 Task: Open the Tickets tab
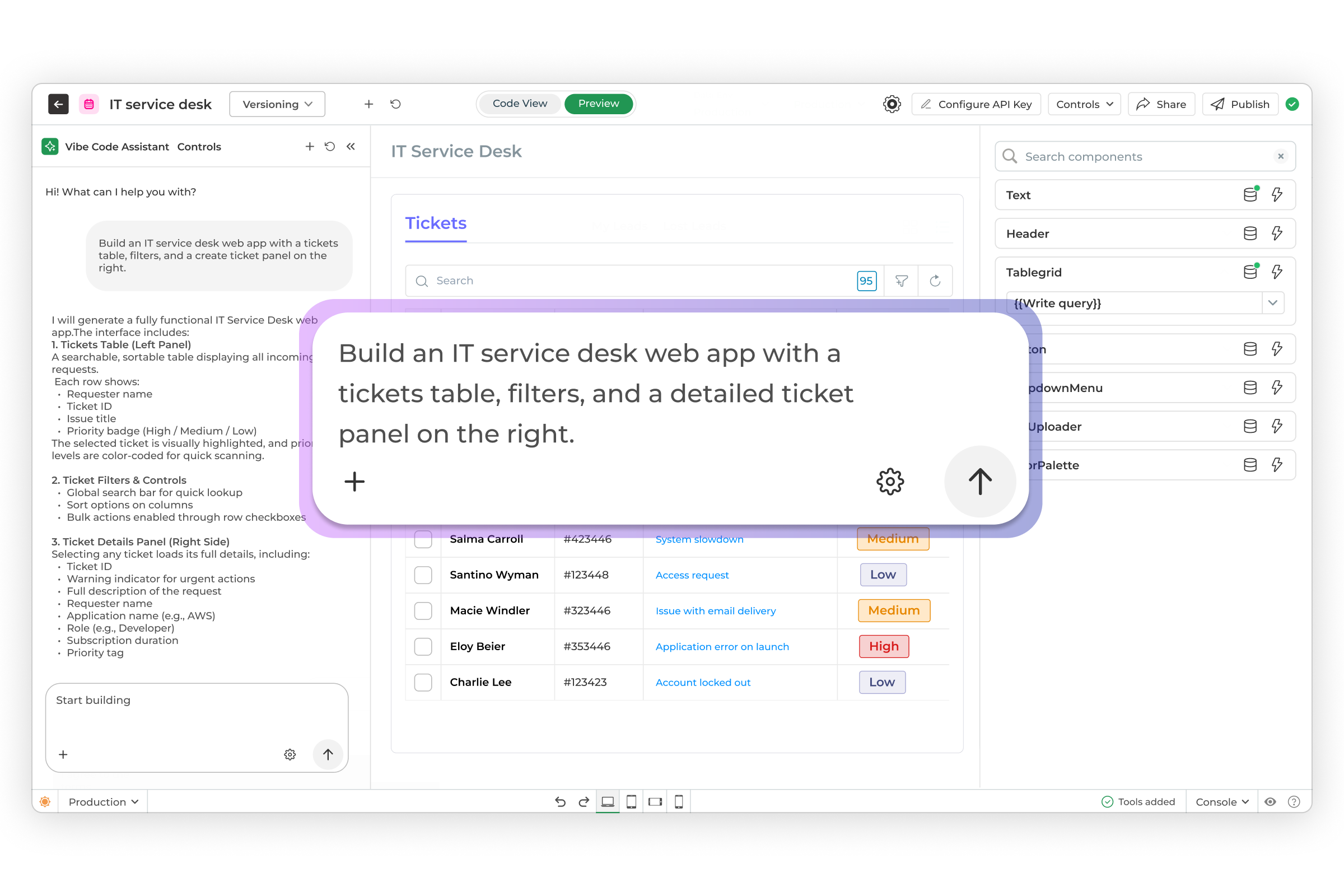pos(436,223)
